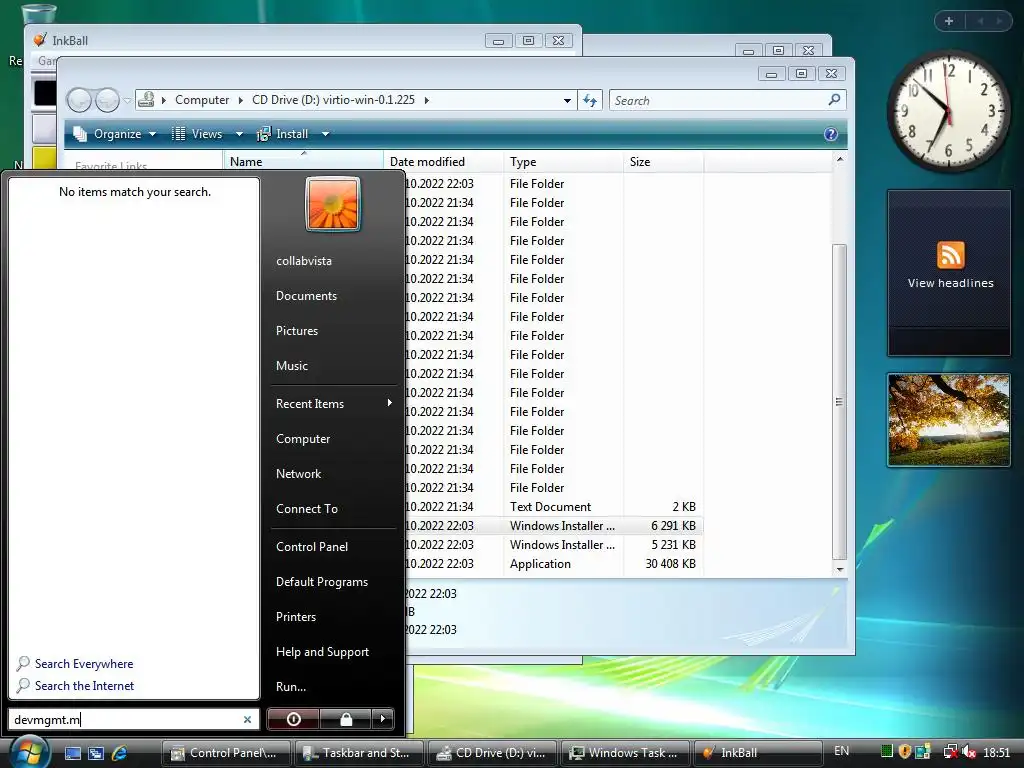Click the autumn tree slideshow thumbnail

[949, 420]
